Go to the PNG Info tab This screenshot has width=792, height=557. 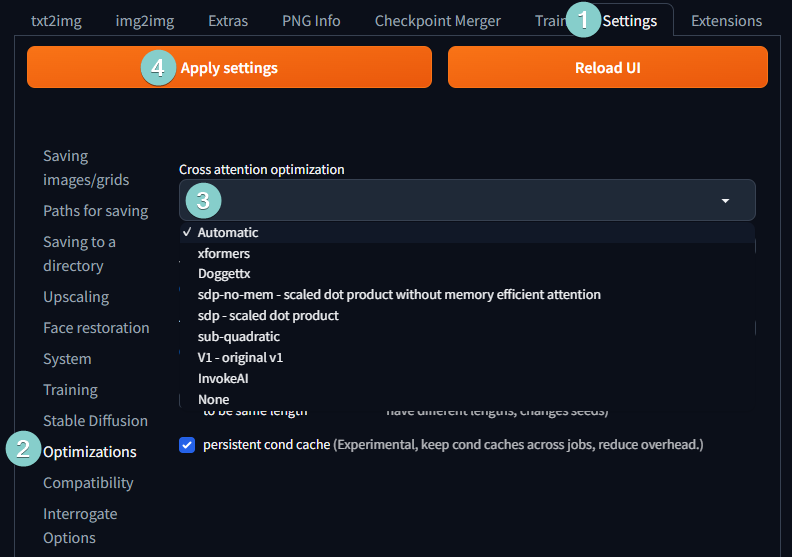tap(311, 20)
